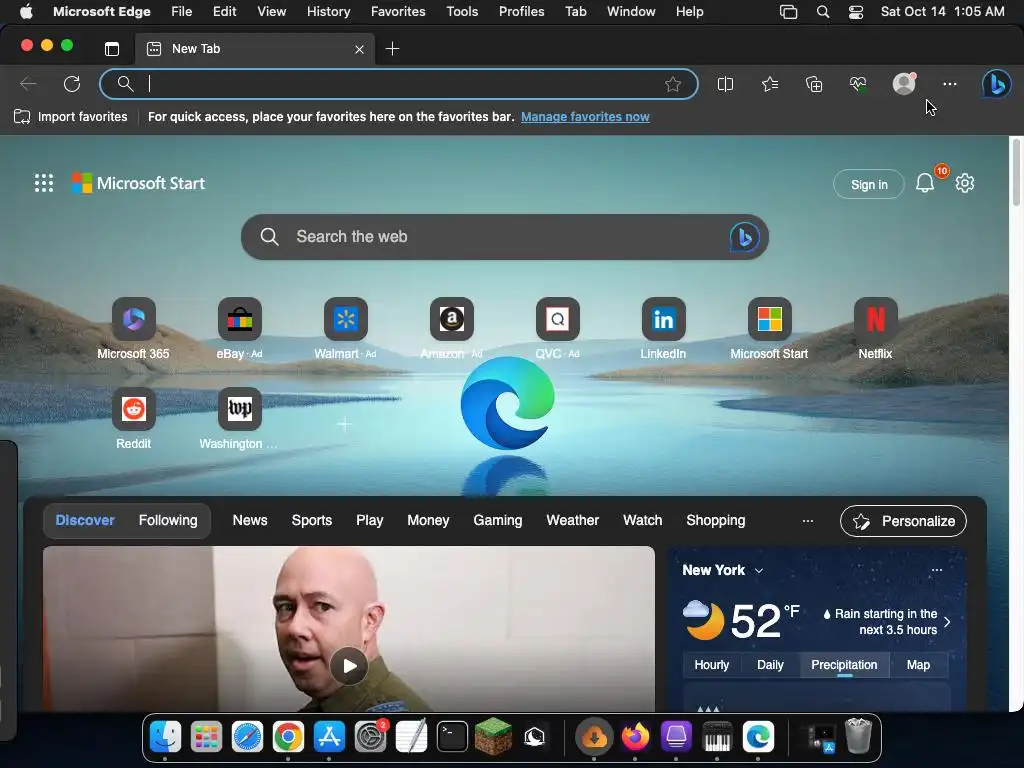Open the Watch feed tab

[x=643, y=520]
